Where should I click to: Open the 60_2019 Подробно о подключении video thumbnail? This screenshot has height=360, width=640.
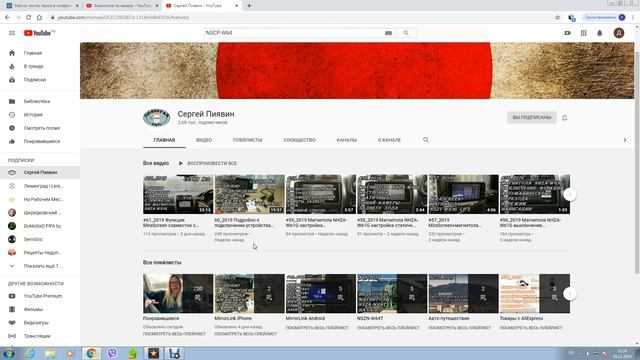pyautogui.click(x=249, y=194)
